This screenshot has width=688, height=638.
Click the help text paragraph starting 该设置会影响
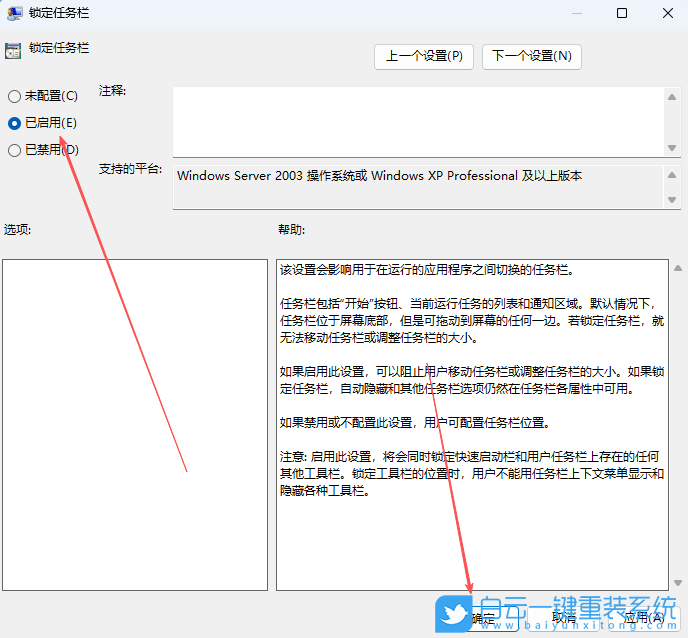(x=427, y=270)
